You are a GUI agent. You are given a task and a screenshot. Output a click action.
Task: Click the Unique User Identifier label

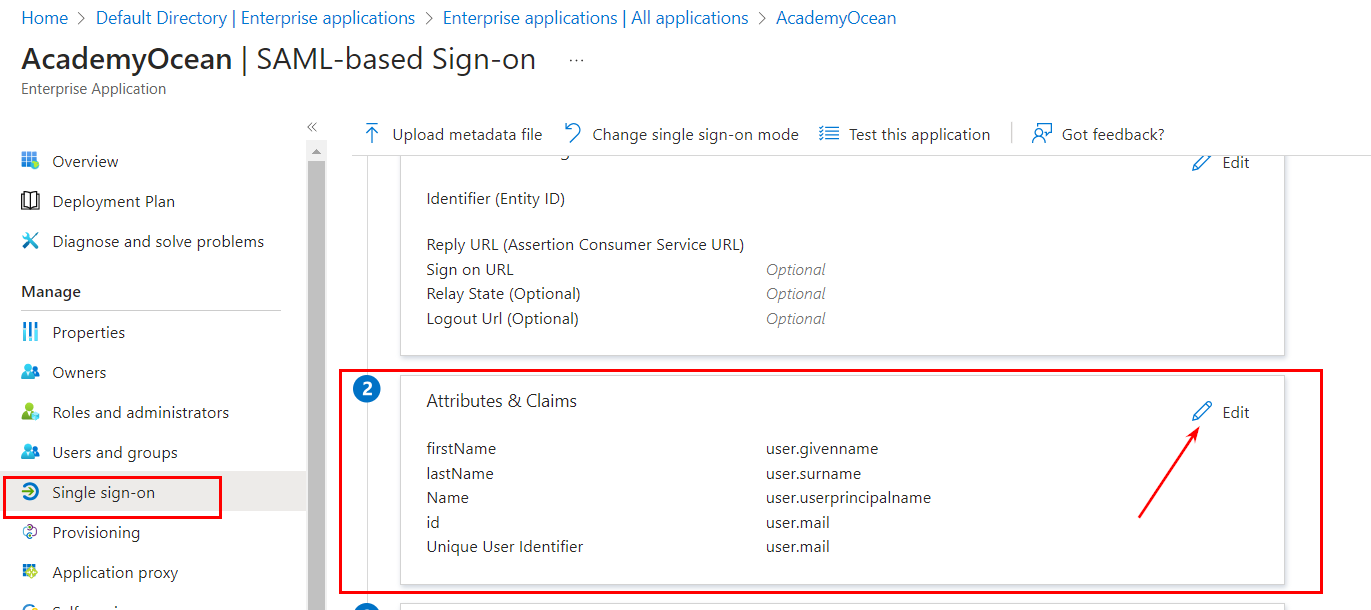click(505, 546)
